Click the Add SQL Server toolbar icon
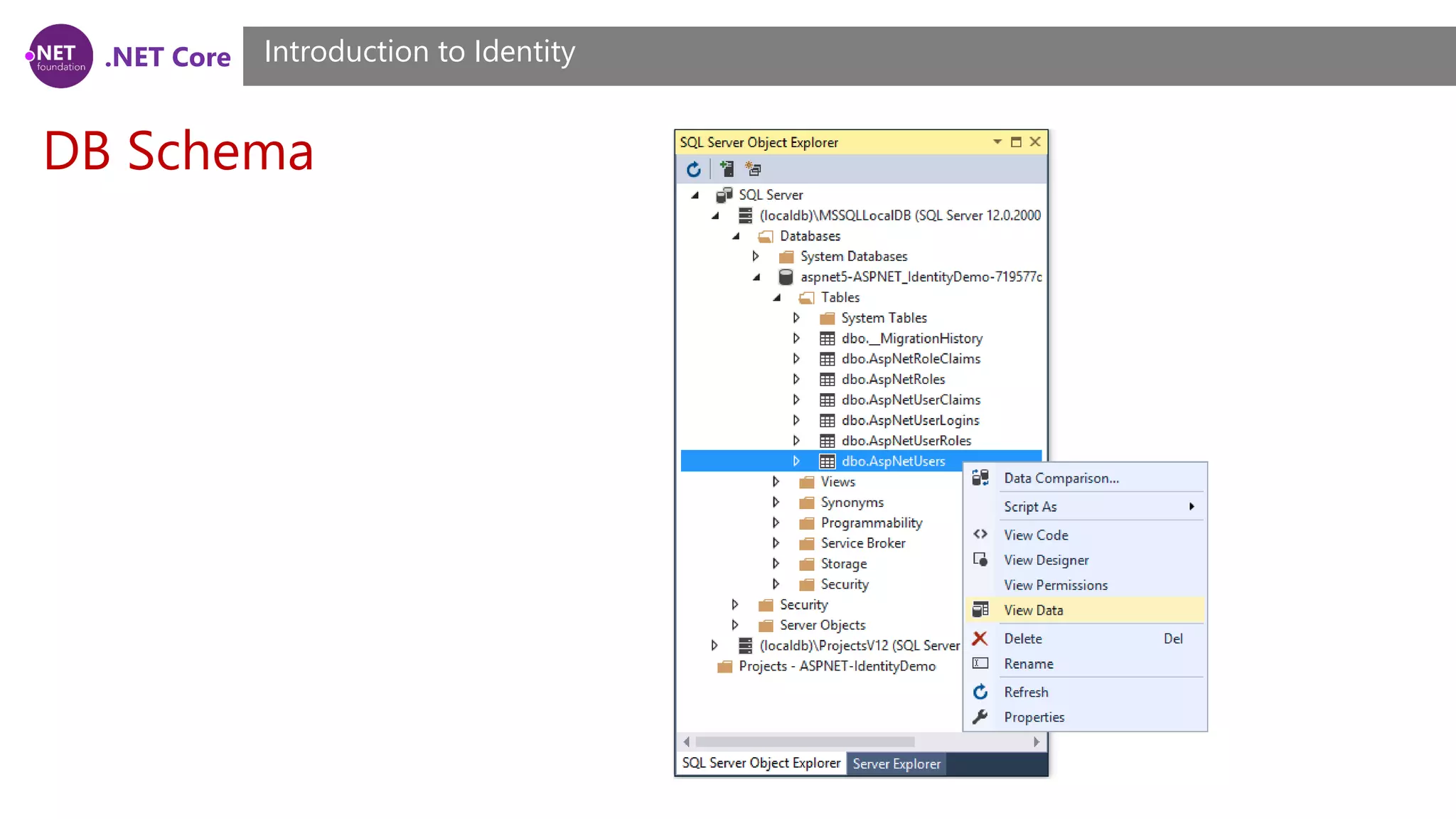The height and width of the screenshot is (819, 1456). [727, 169]
